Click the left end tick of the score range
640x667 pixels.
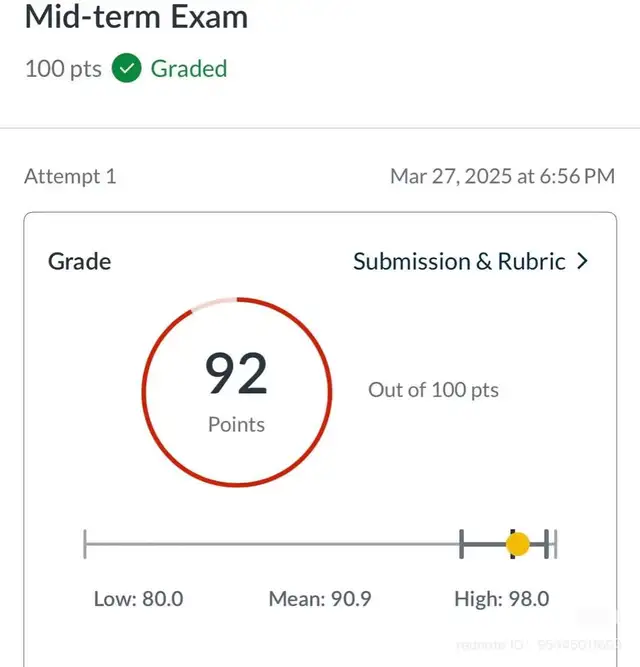[85, 544]
